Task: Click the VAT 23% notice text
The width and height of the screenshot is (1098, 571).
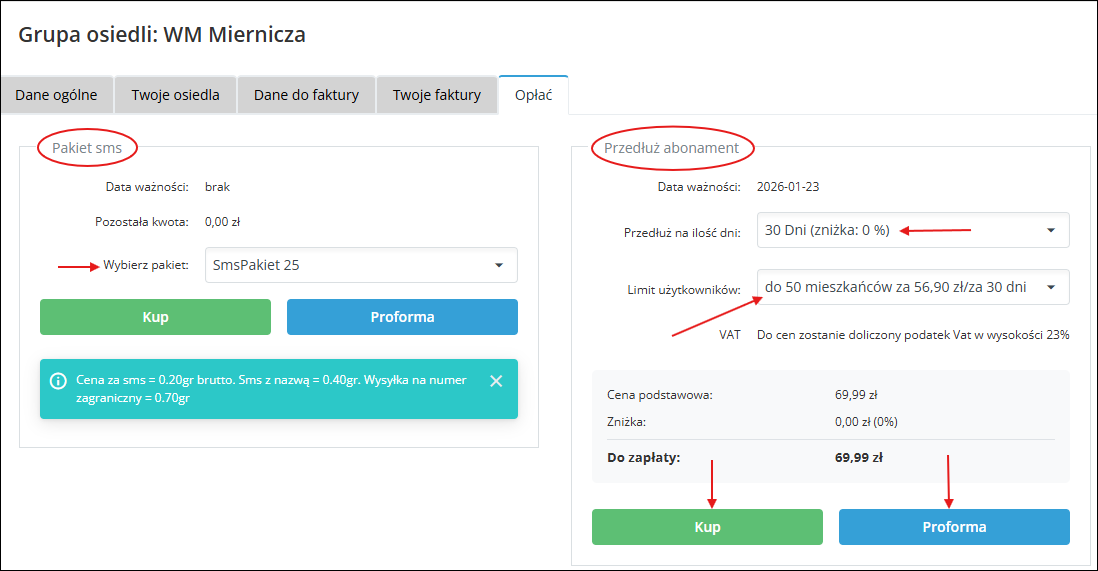Action: pos(912,335)
